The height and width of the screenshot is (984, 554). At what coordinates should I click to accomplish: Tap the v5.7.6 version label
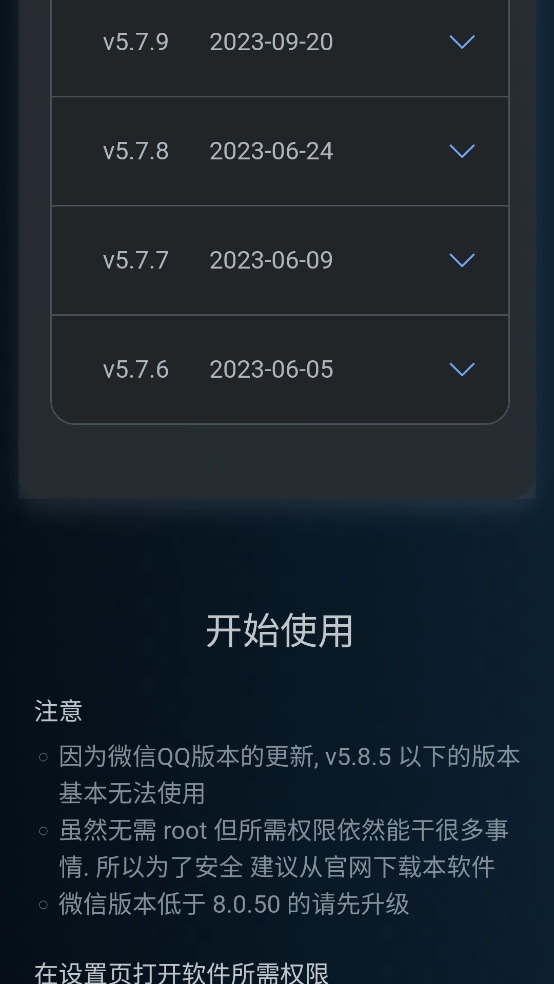tap(136, 370)
